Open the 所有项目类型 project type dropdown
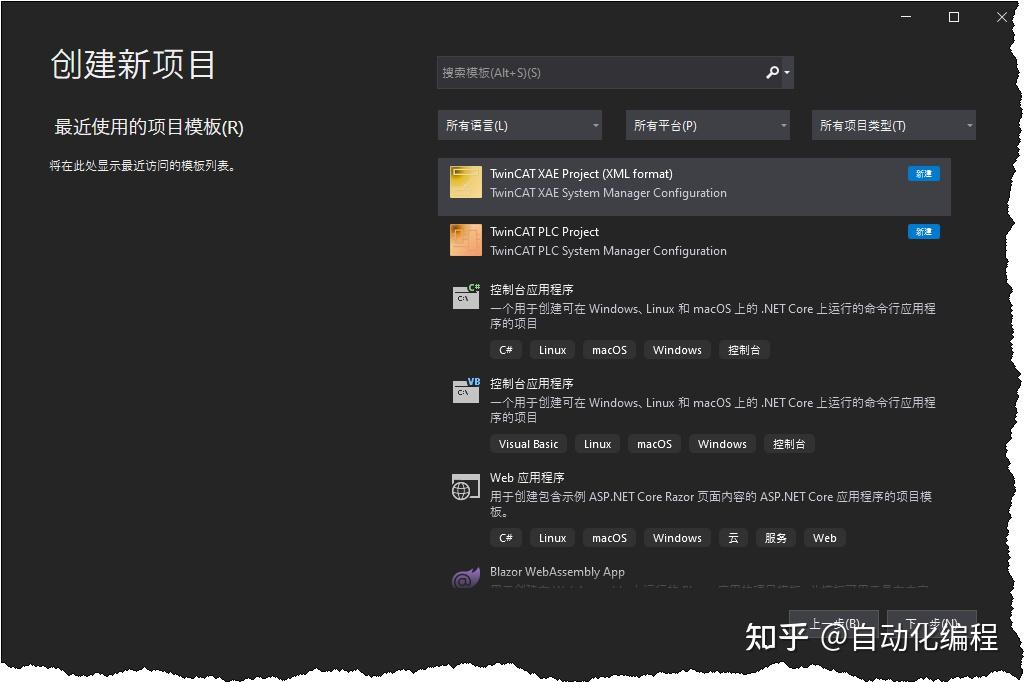This screenshot has width=1026, height=682. coord(894,125)
